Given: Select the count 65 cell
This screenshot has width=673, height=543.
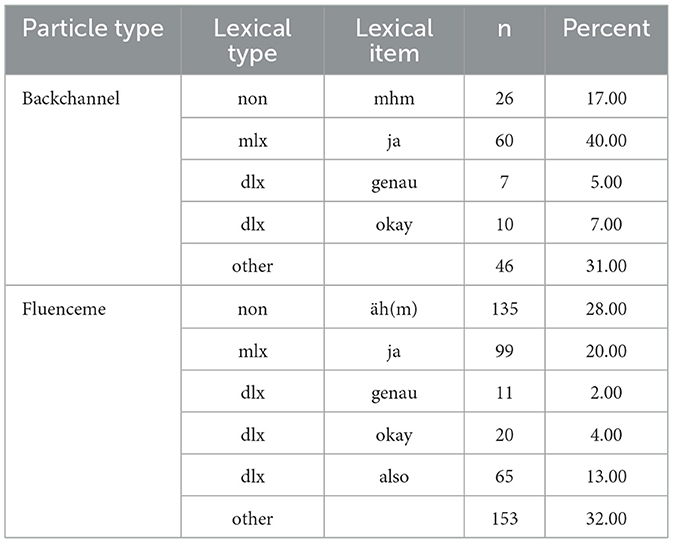Looking at the screenshot, I should tap(504, 477).
